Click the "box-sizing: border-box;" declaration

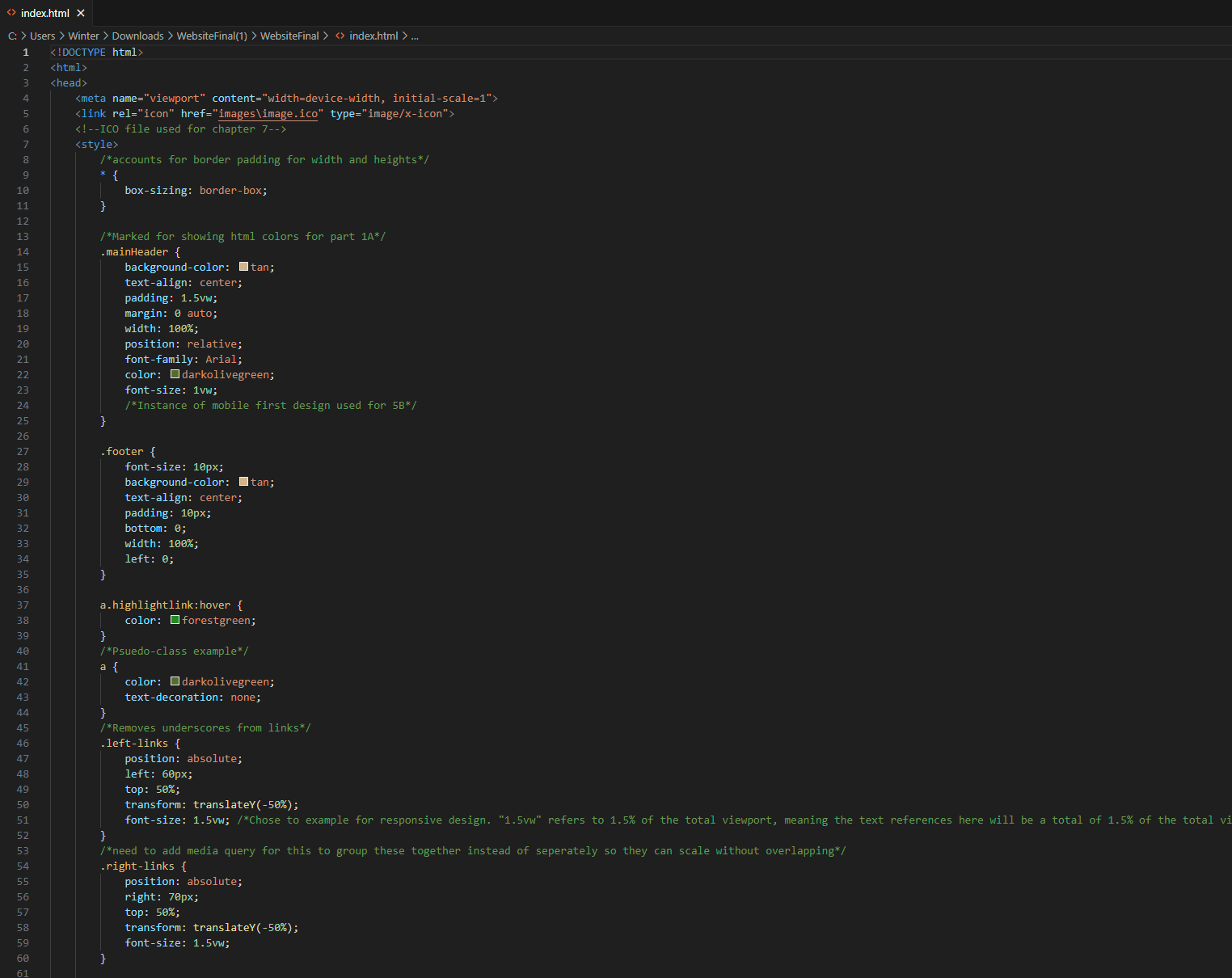tap(196, 191)
